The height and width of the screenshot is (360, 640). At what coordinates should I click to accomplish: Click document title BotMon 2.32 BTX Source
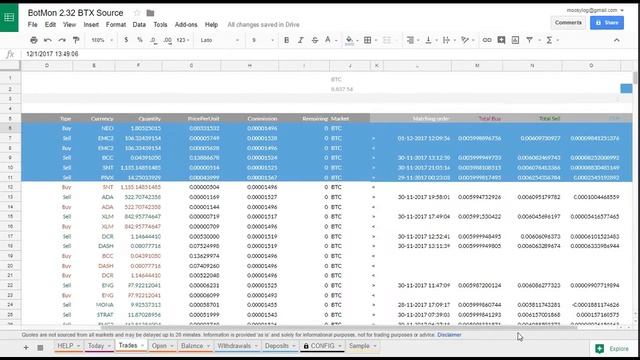75,13
